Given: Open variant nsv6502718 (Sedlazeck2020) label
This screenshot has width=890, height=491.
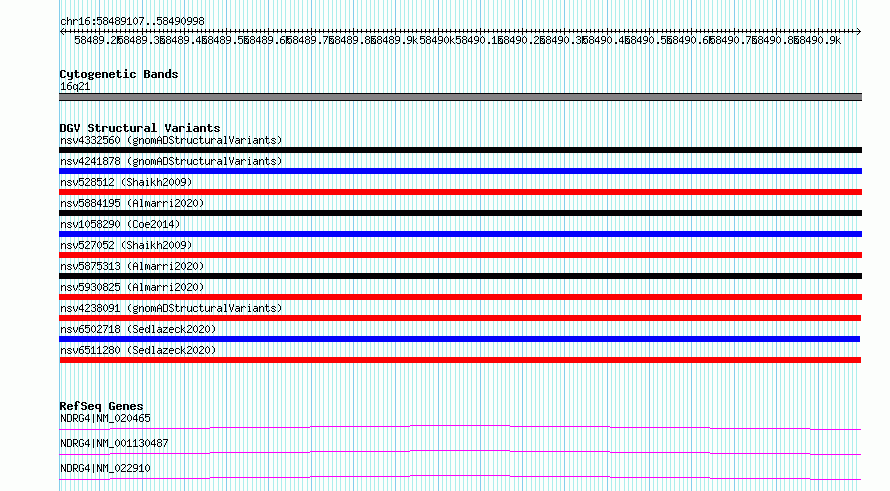Looking at the screenshot, I should [138, 329].
